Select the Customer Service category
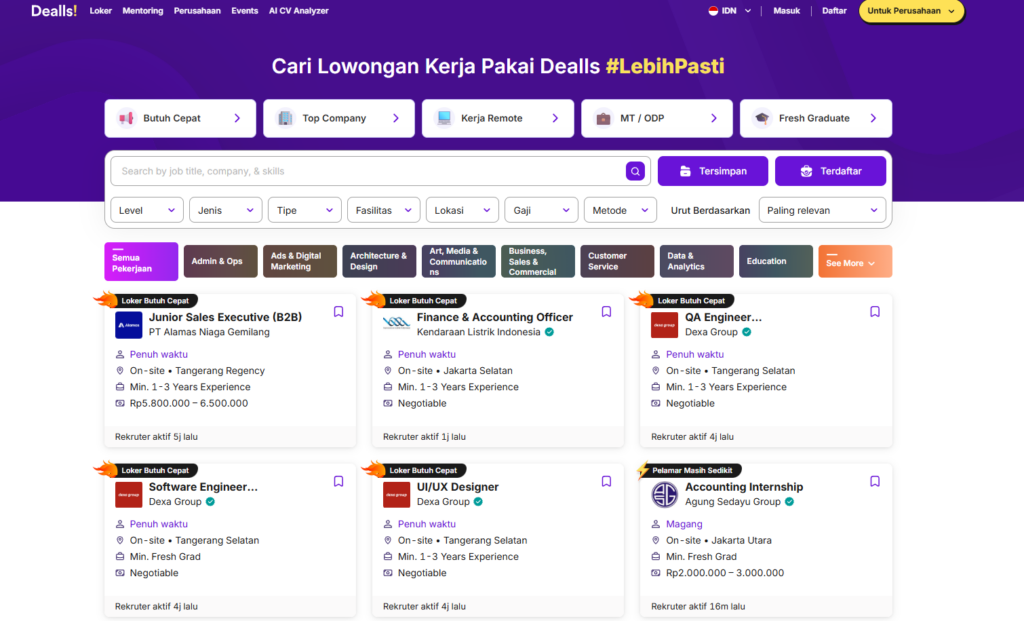This screenshot has height=621, width=1024. [x=617, y=261]
